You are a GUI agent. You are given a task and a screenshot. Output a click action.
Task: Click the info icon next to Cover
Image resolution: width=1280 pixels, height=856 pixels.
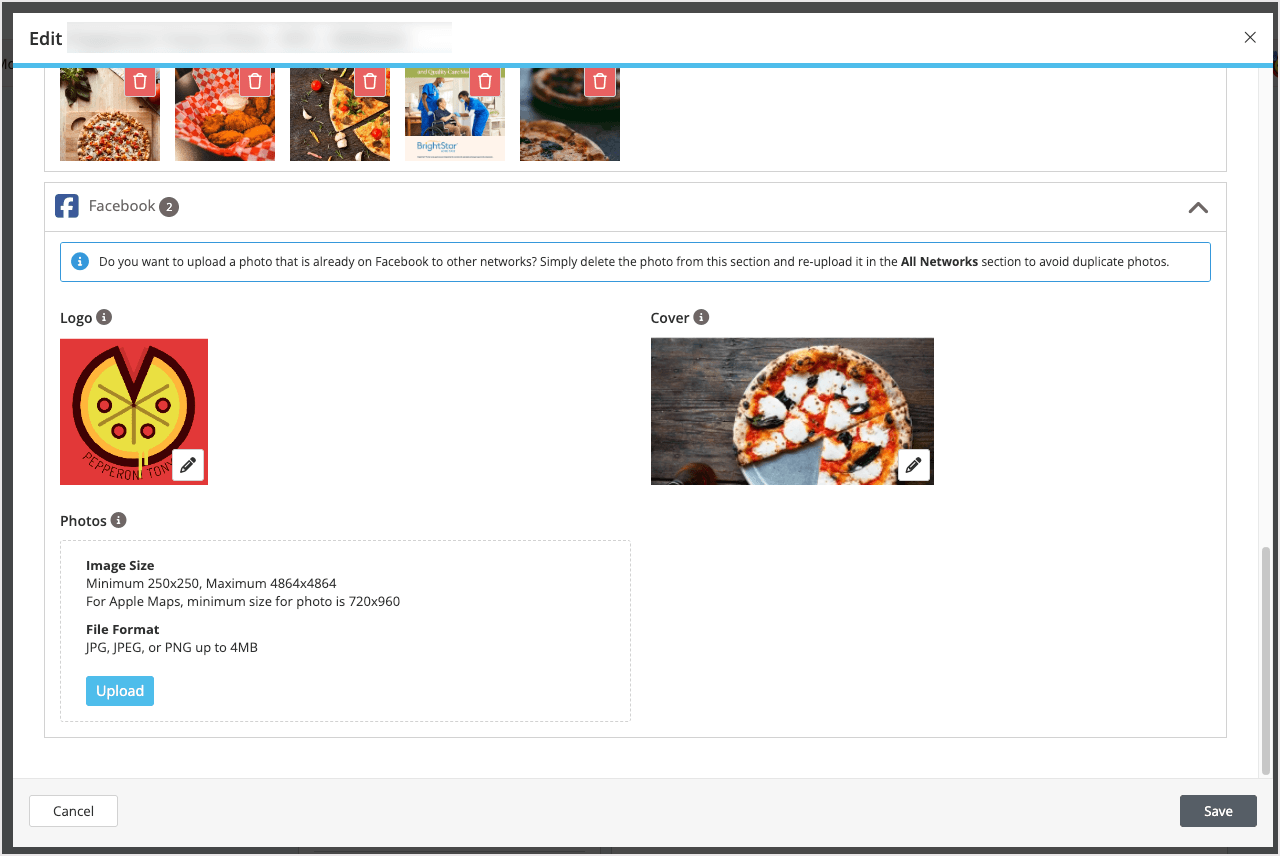pos(702,316)
